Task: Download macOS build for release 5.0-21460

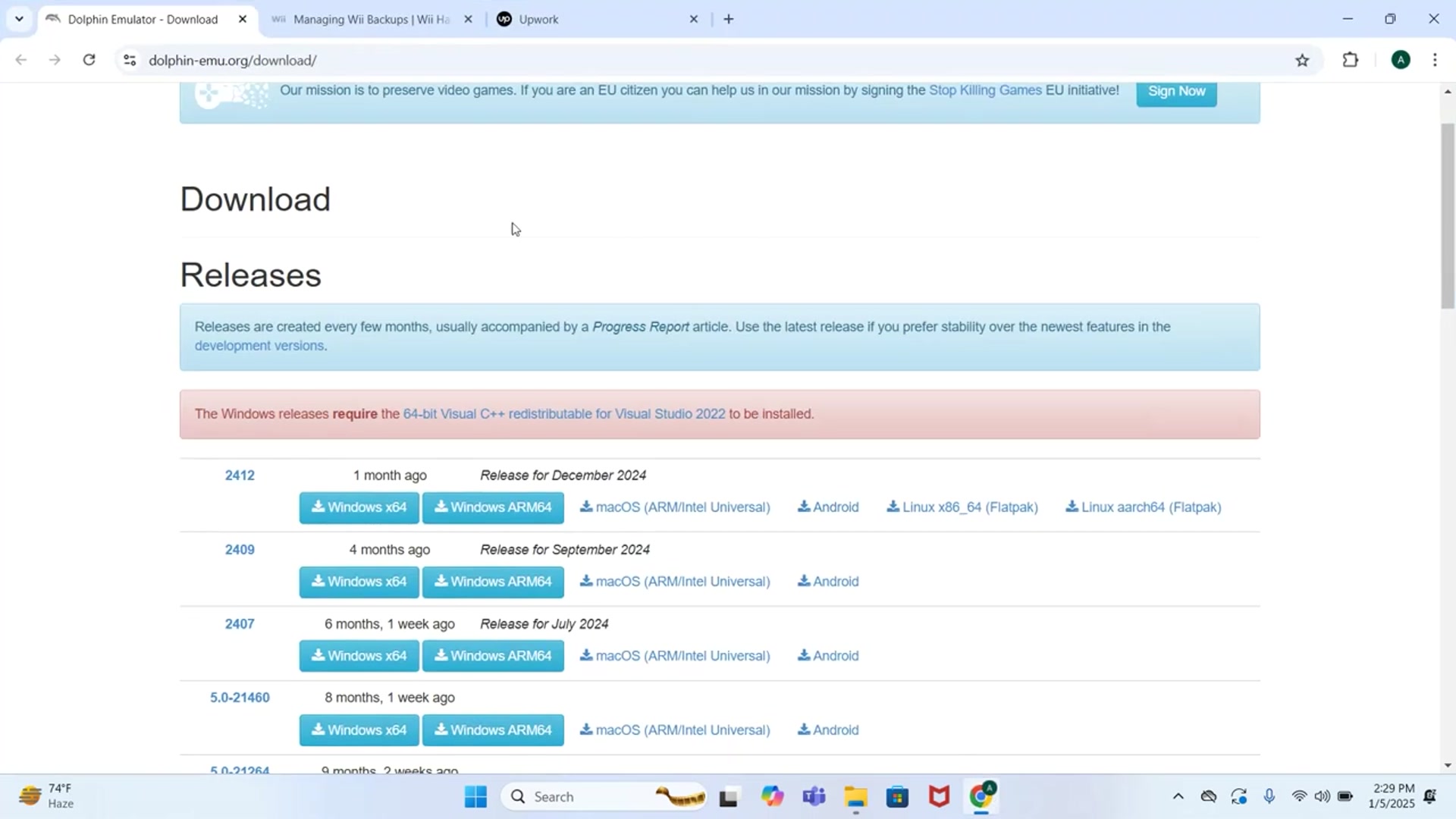Action: tap(675, 730)
